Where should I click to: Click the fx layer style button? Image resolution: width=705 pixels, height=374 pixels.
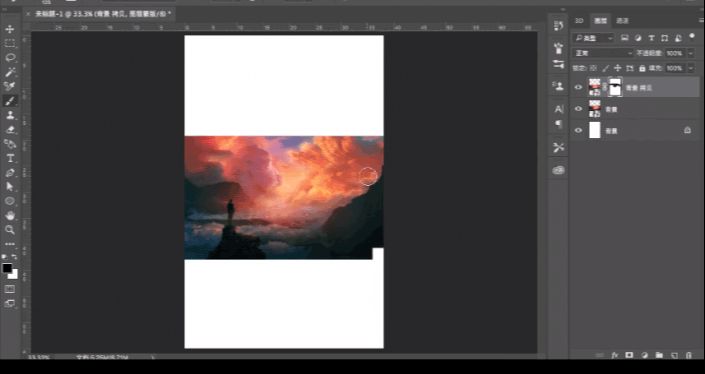[x=614, y=355]
